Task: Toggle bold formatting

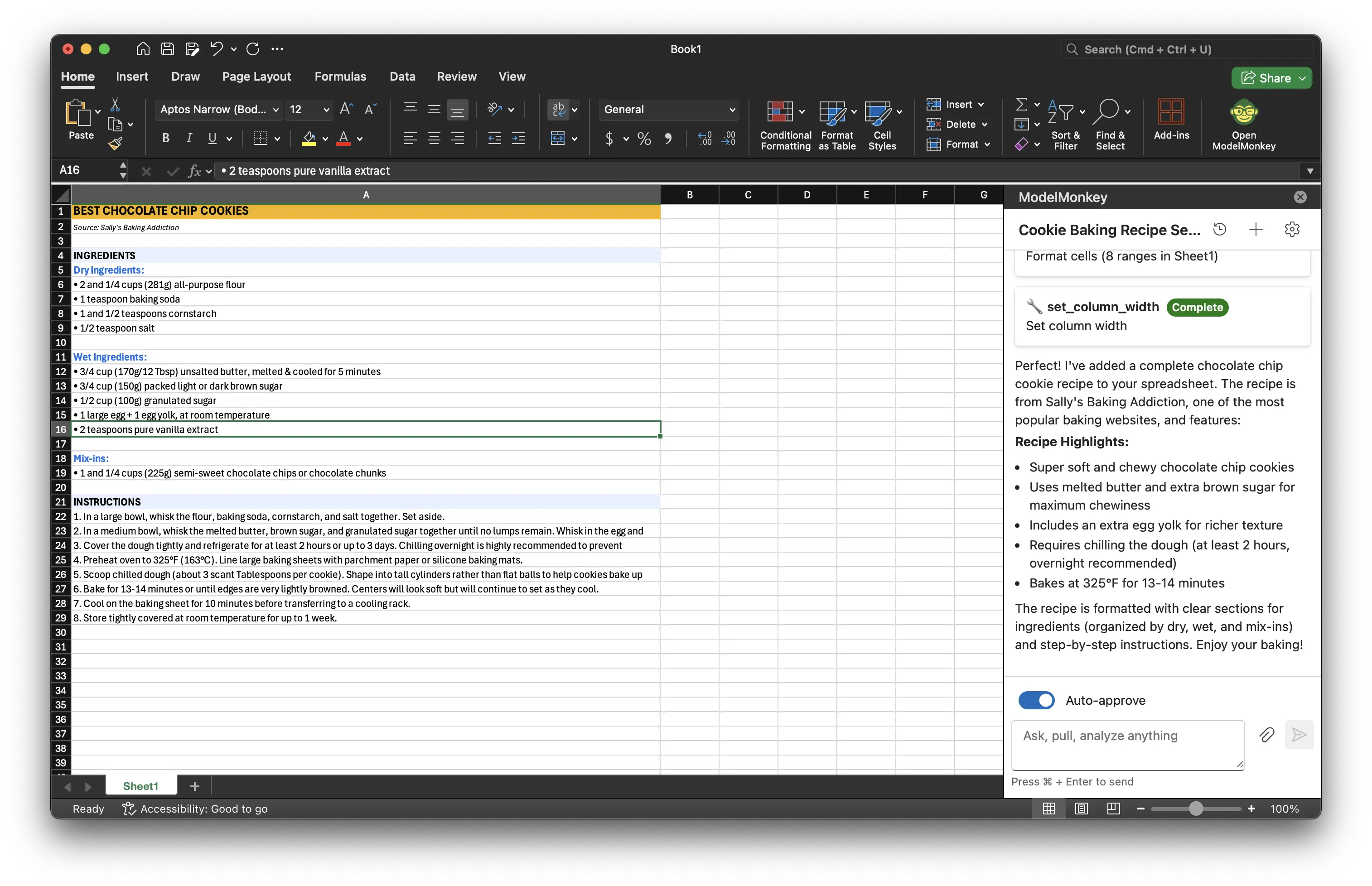Action: (166, 138)
